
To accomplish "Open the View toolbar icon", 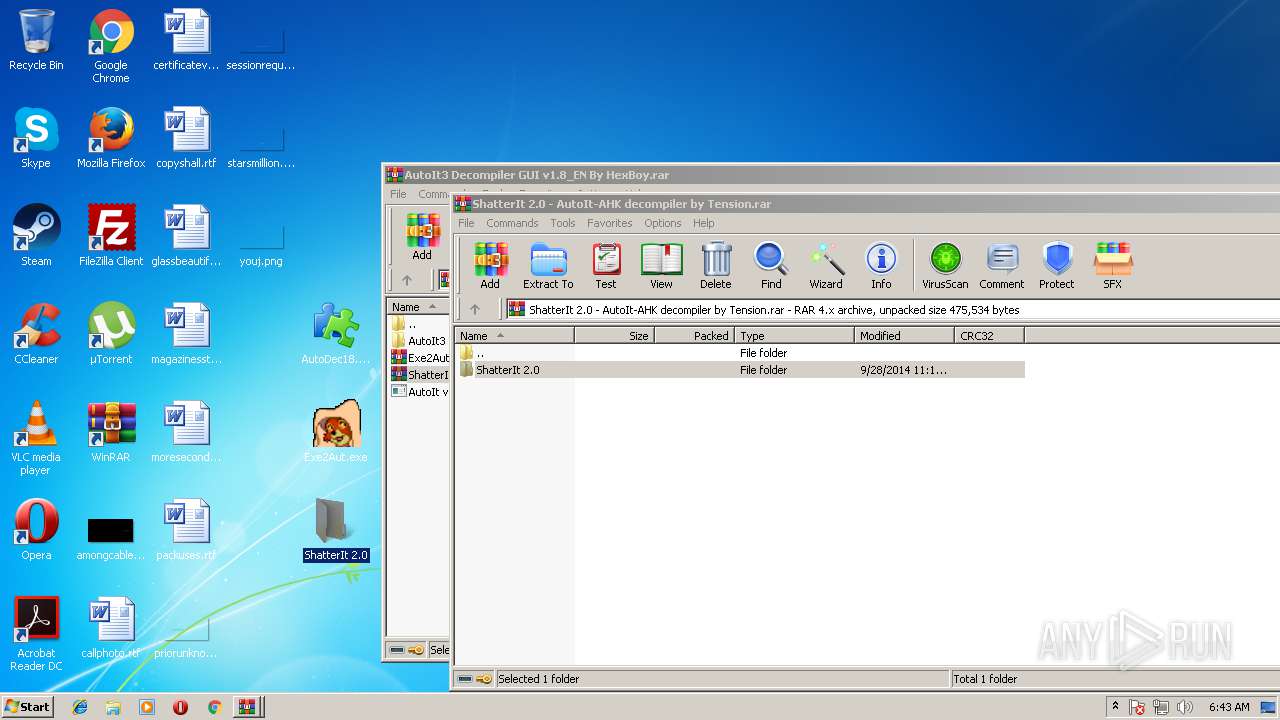I will 661,266.
